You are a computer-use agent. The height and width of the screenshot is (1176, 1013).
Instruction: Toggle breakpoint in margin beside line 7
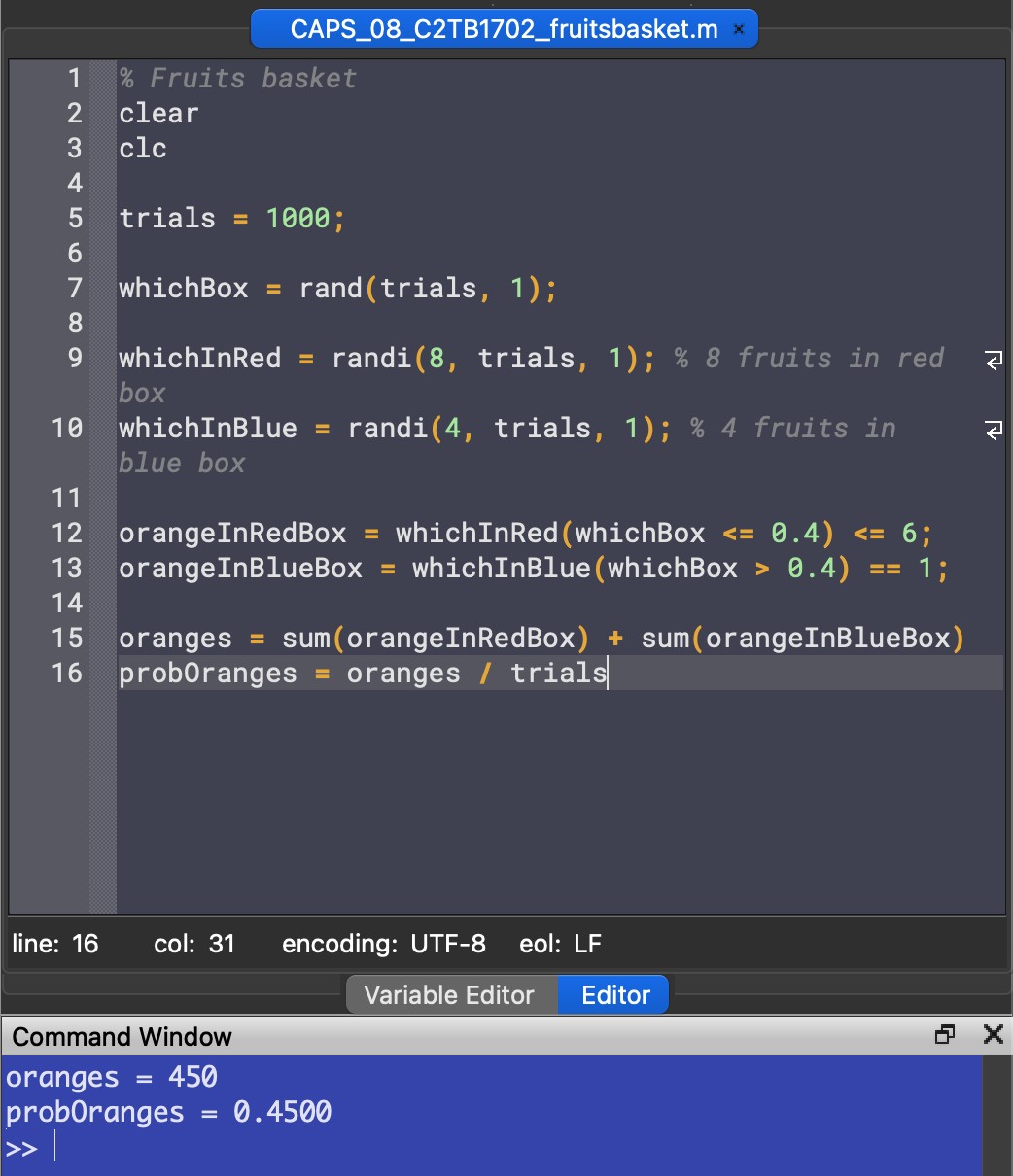click(103, 289)
